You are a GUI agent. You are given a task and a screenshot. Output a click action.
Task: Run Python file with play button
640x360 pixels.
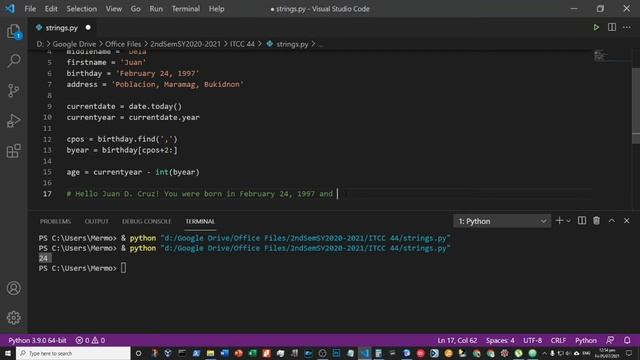click(596, 28)
